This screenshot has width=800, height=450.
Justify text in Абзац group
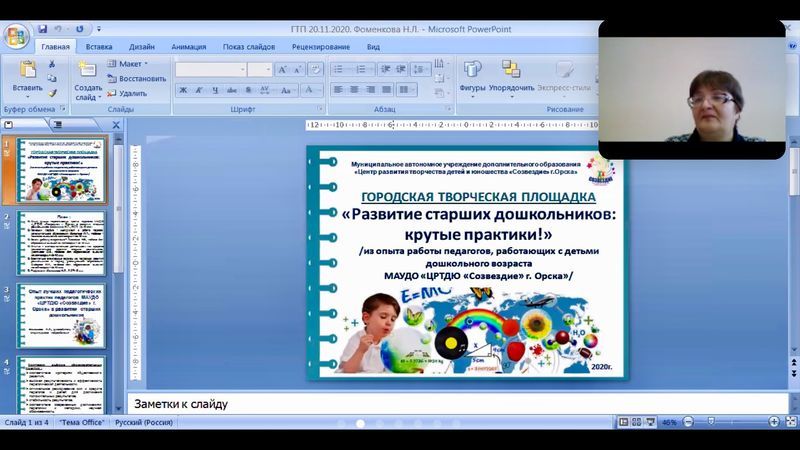(x=387, y=90)
